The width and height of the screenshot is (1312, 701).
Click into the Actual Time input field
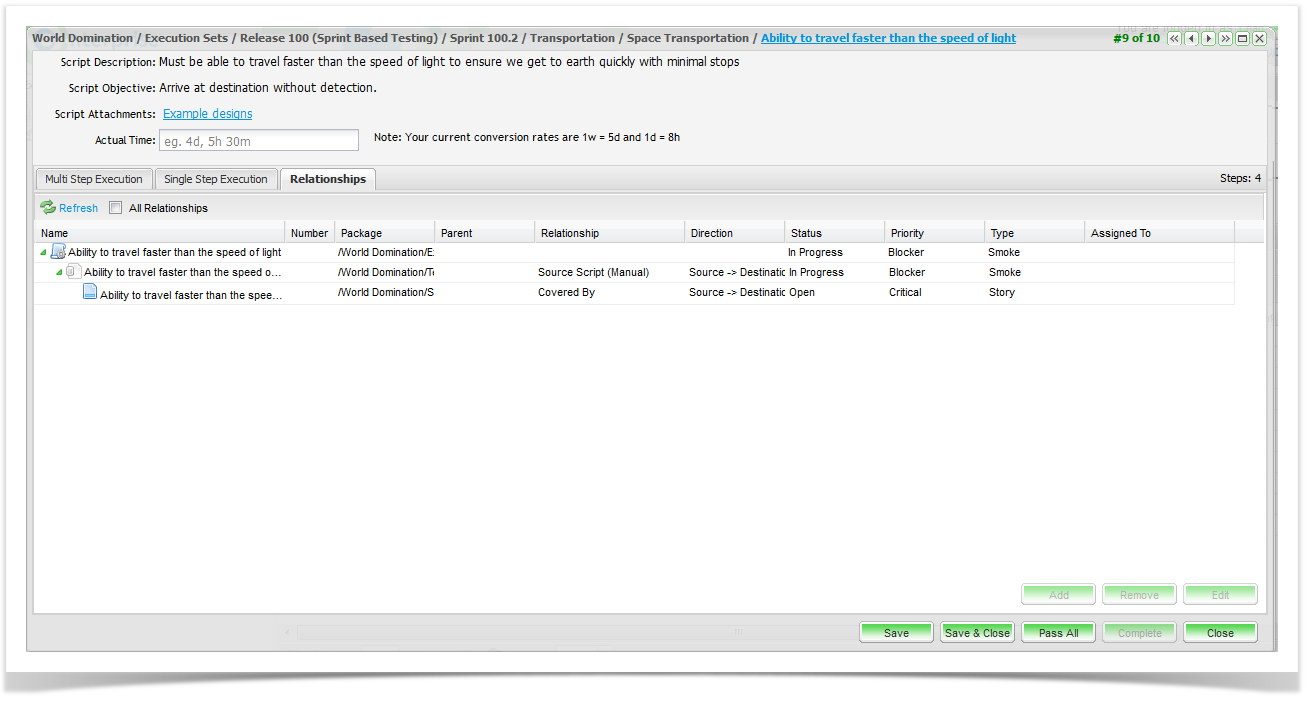[273, 141]
